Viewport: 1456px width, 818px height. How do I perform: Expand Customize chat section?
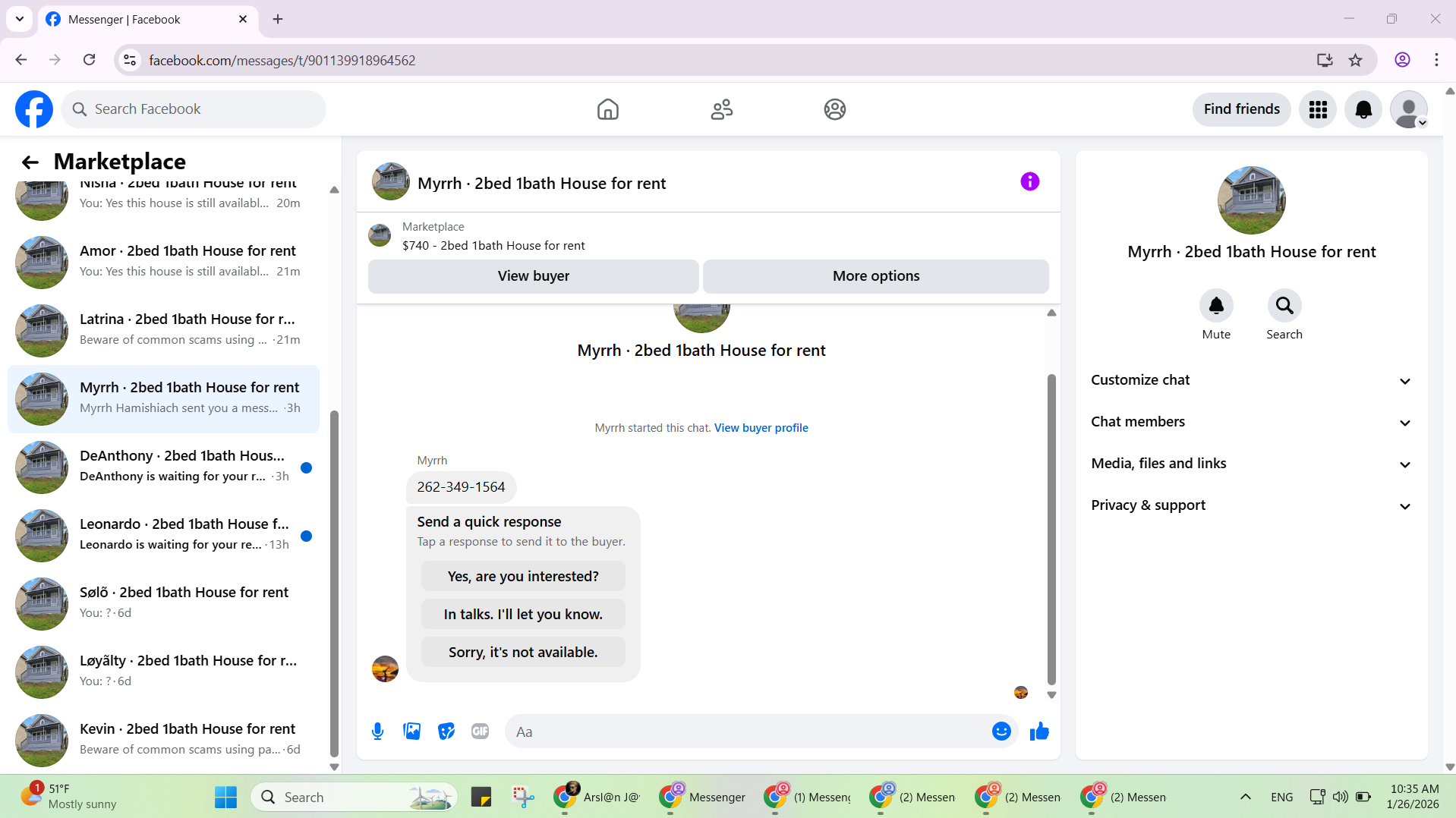tap(1251, 380)
